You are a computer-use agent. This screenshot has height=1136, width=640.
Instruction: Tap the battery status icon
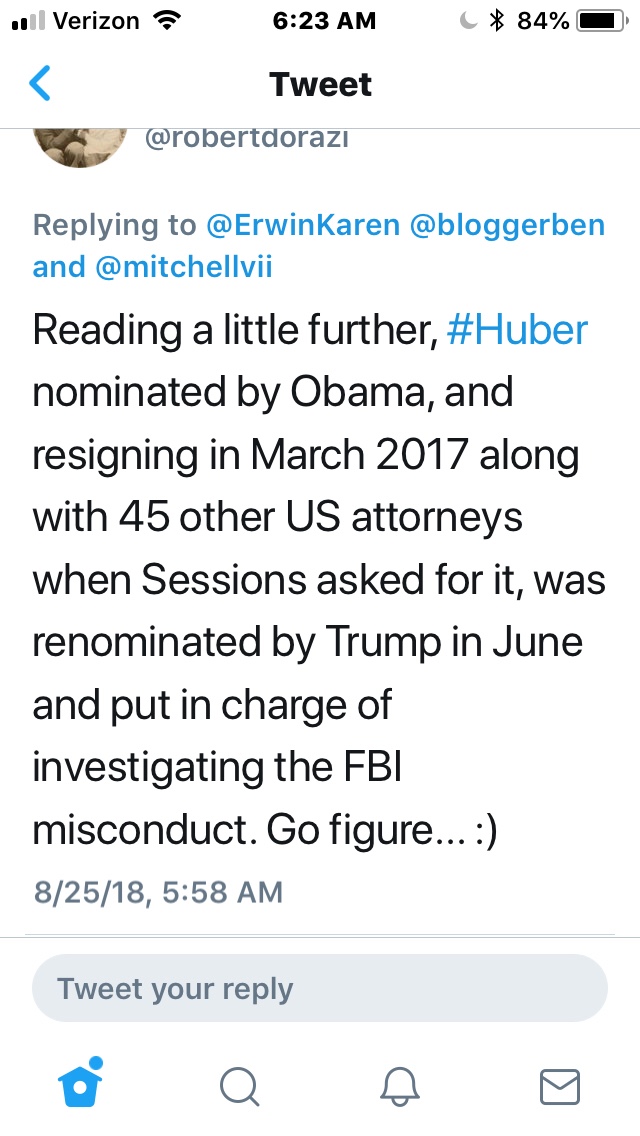599,20
